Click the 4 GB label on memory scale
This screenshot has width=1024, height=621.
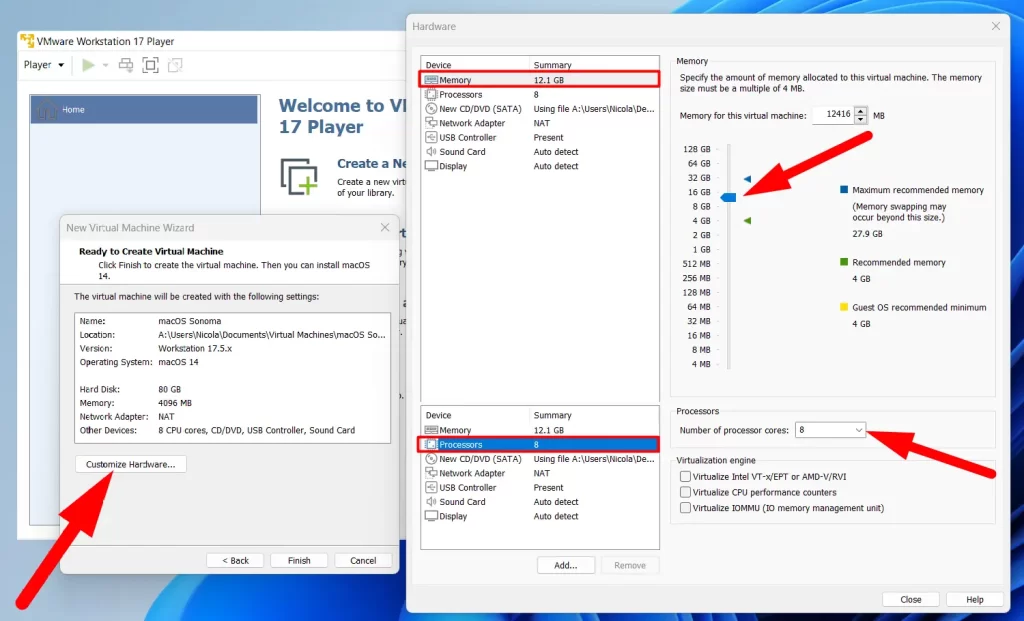pos(701,221)
